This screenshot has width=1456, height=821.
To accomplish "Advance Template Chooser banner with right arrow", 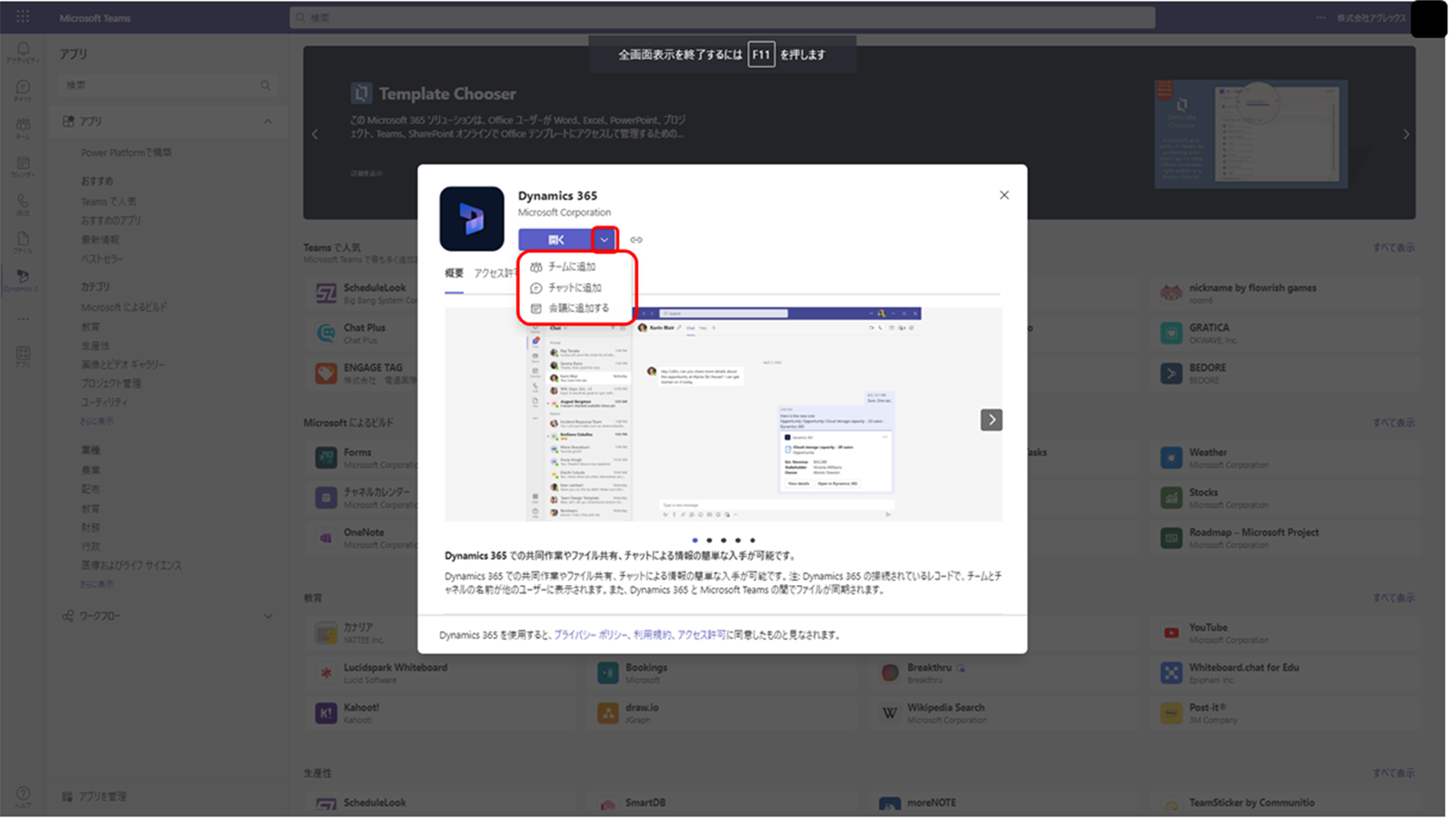I will [x=1406, y=134].
